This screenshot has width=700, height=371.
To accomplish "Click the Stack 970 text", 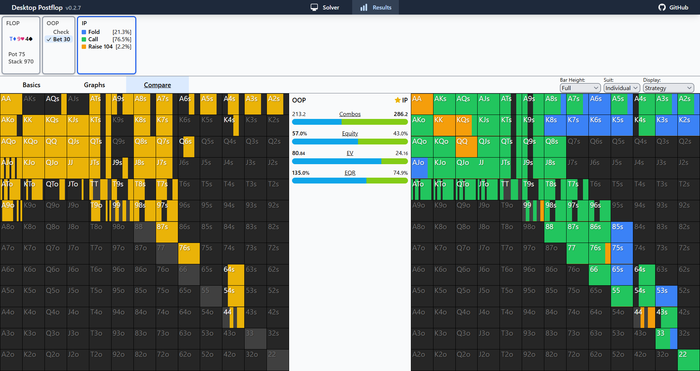I will pyautogui.click(x=21, y=62).
